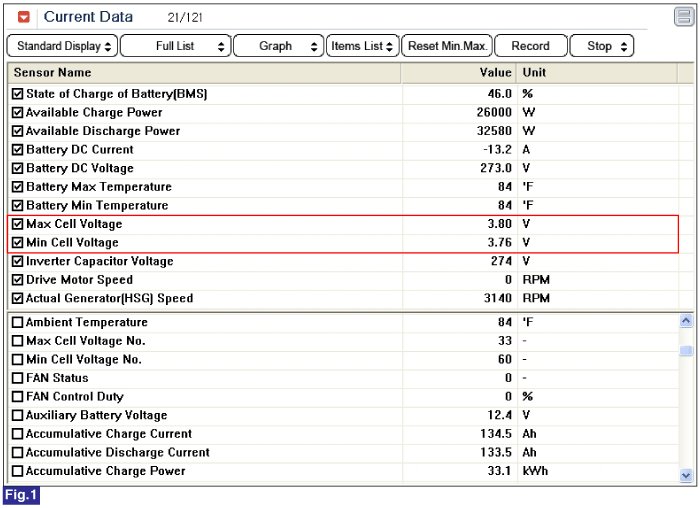The width and height of the screenshot is (700, 508).
Task: Click the Value column header
Action: [459, 73]
